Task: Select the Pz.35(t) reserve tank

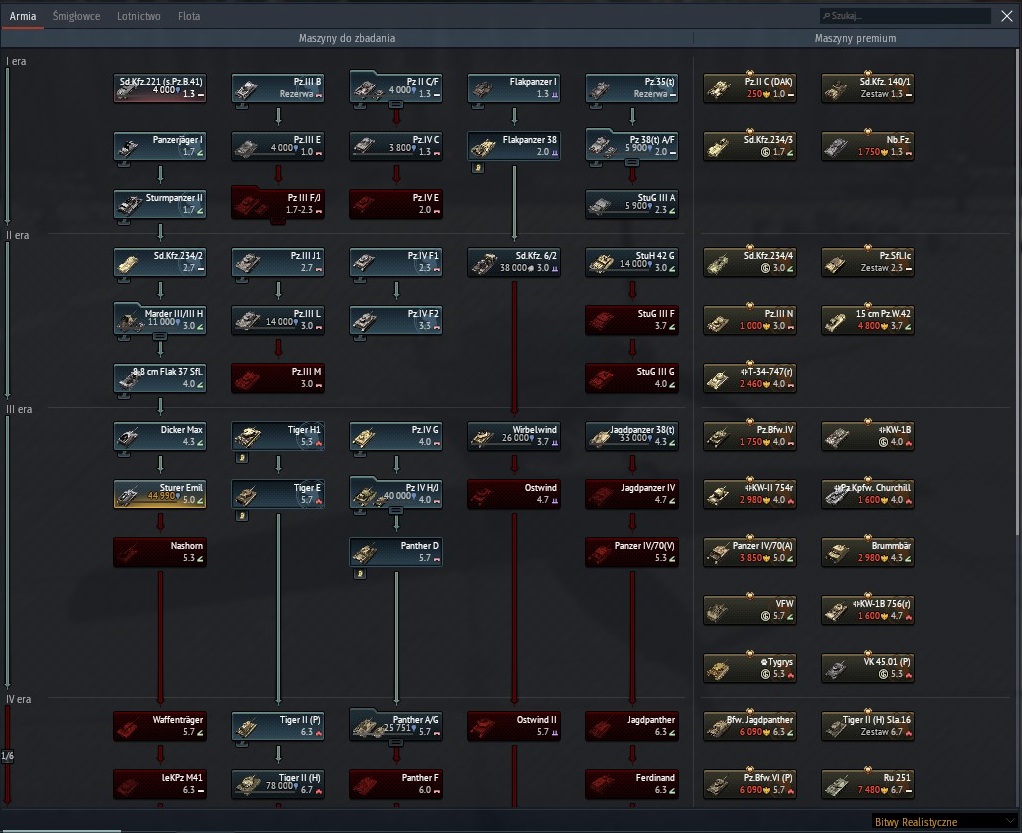Action: (x=632, y=88)
